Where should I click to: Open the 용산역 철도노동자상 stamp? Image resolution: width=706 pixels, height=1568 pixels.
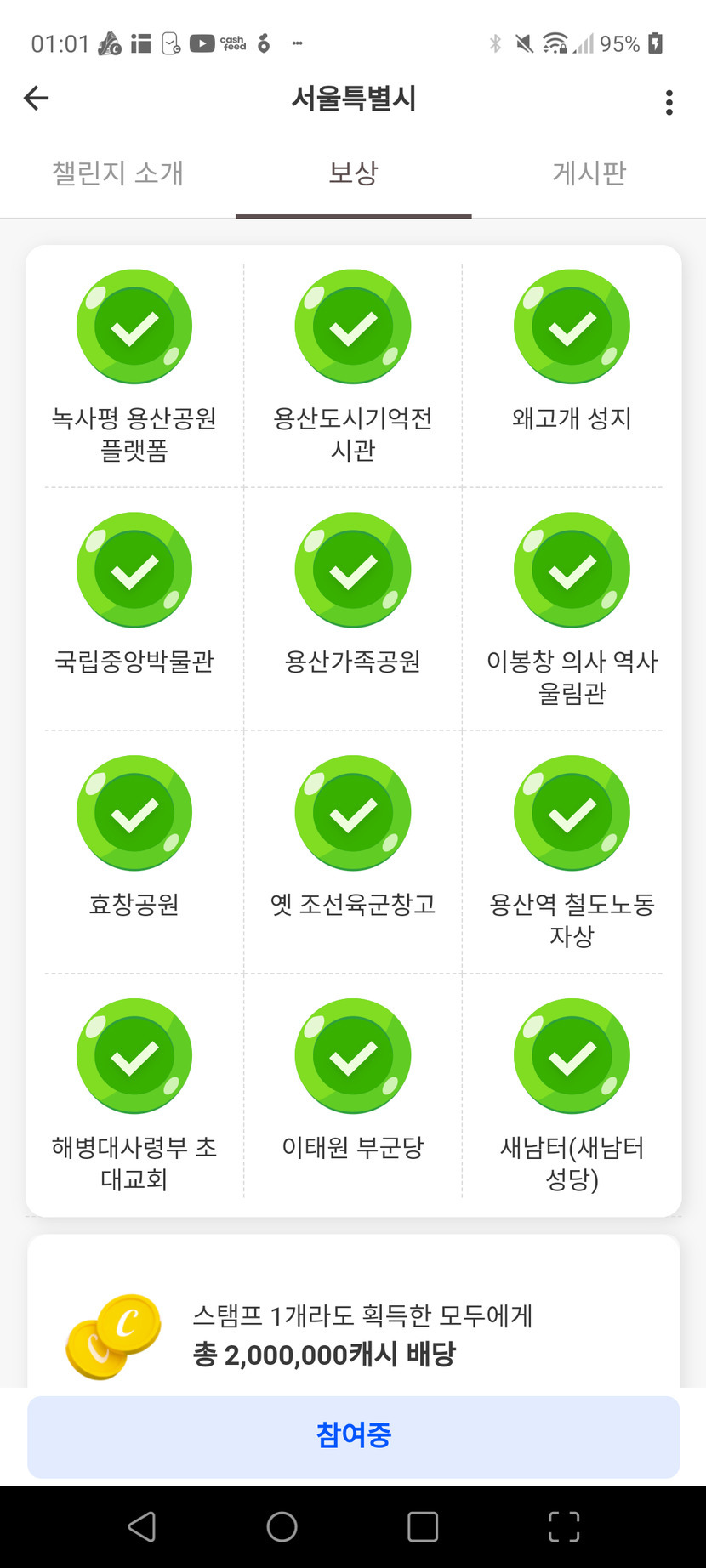(x=572, y=814)
